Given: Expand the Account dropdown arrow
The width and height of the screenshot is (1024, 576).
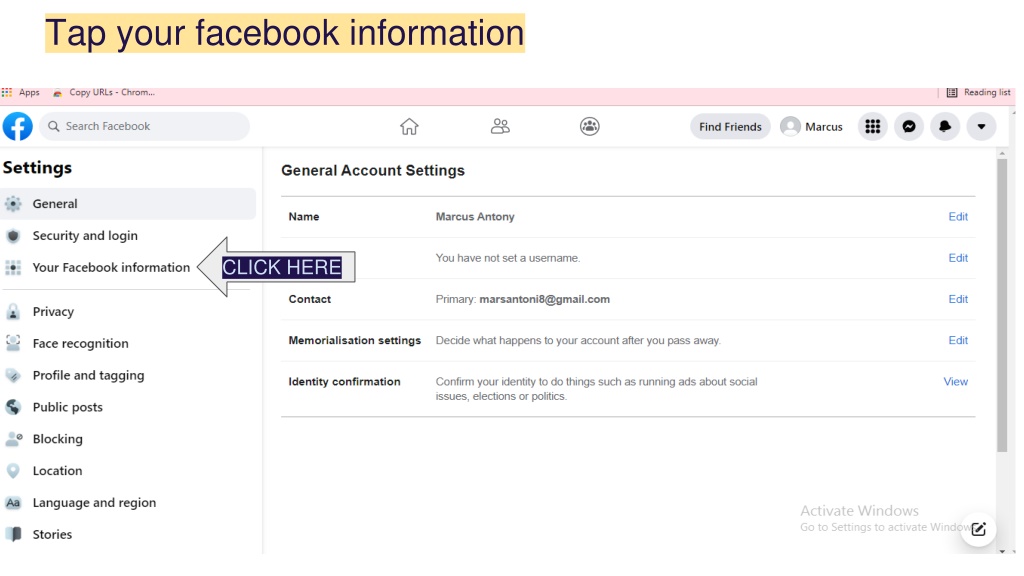Looking at the screenshot, I should point(981,126).
